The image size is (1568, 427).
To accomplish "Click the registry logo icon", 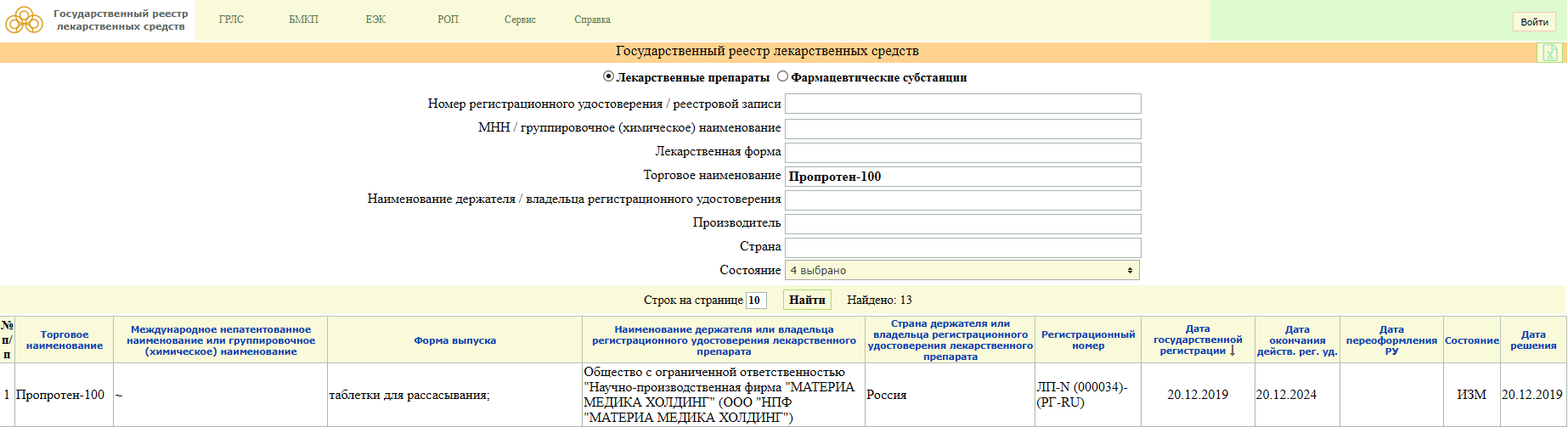I will pyautogui.click(x=25, y=20).
